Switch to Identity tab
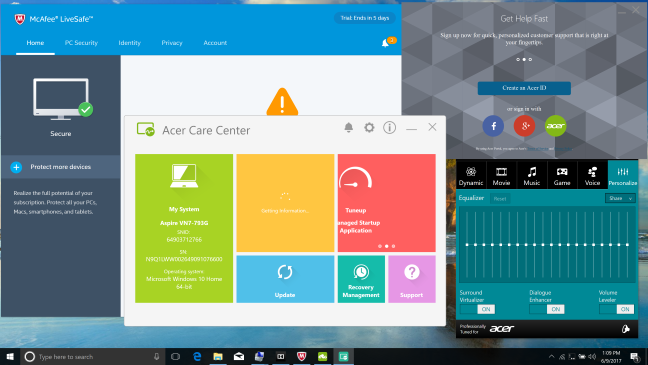The width and height of the screenshot is (648, 365). (129, 43)
